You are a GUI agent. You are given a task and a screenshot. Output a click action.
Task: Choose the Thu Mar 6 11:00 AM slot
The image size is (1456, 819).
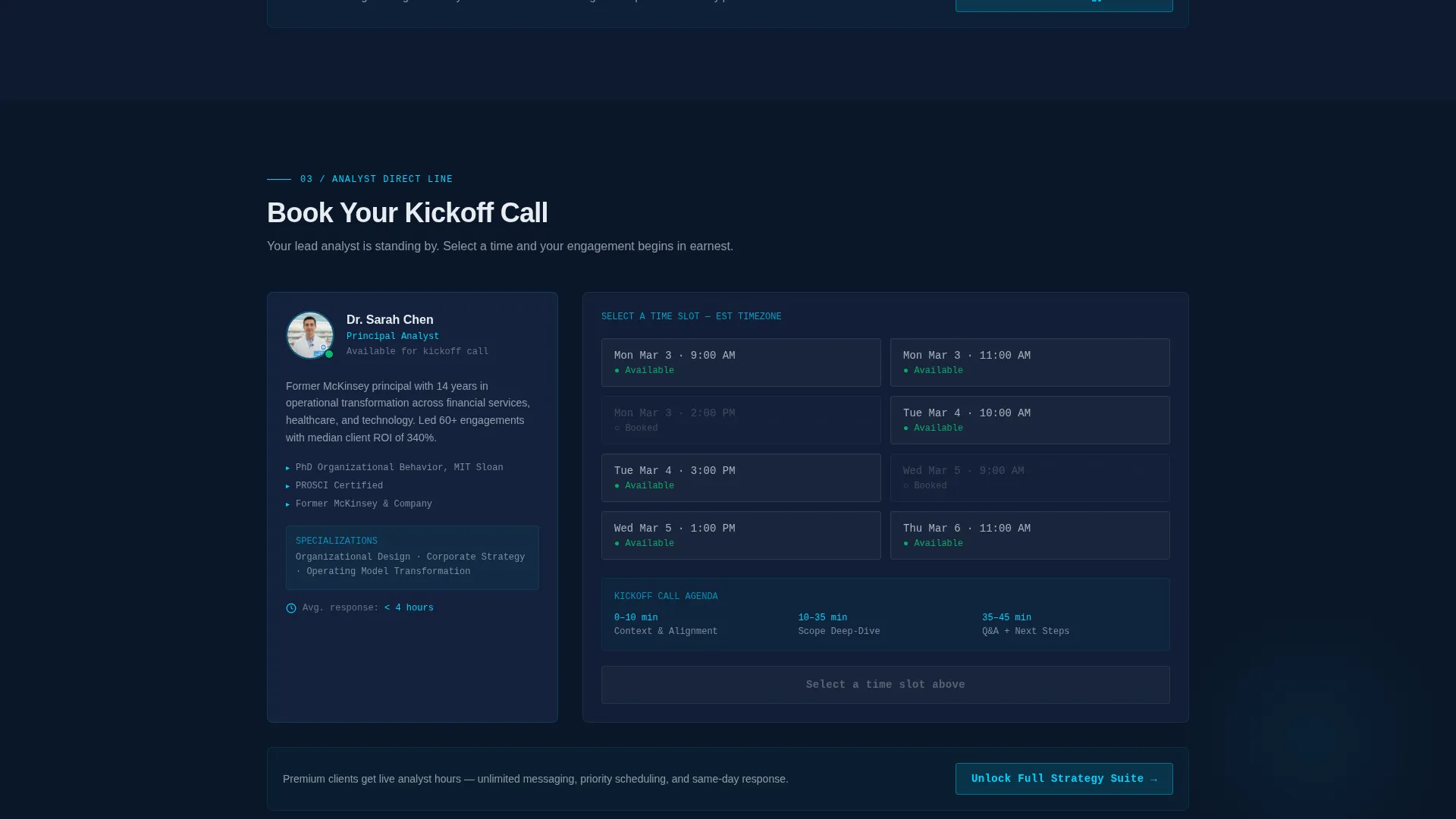click(x=1030, y=535)
